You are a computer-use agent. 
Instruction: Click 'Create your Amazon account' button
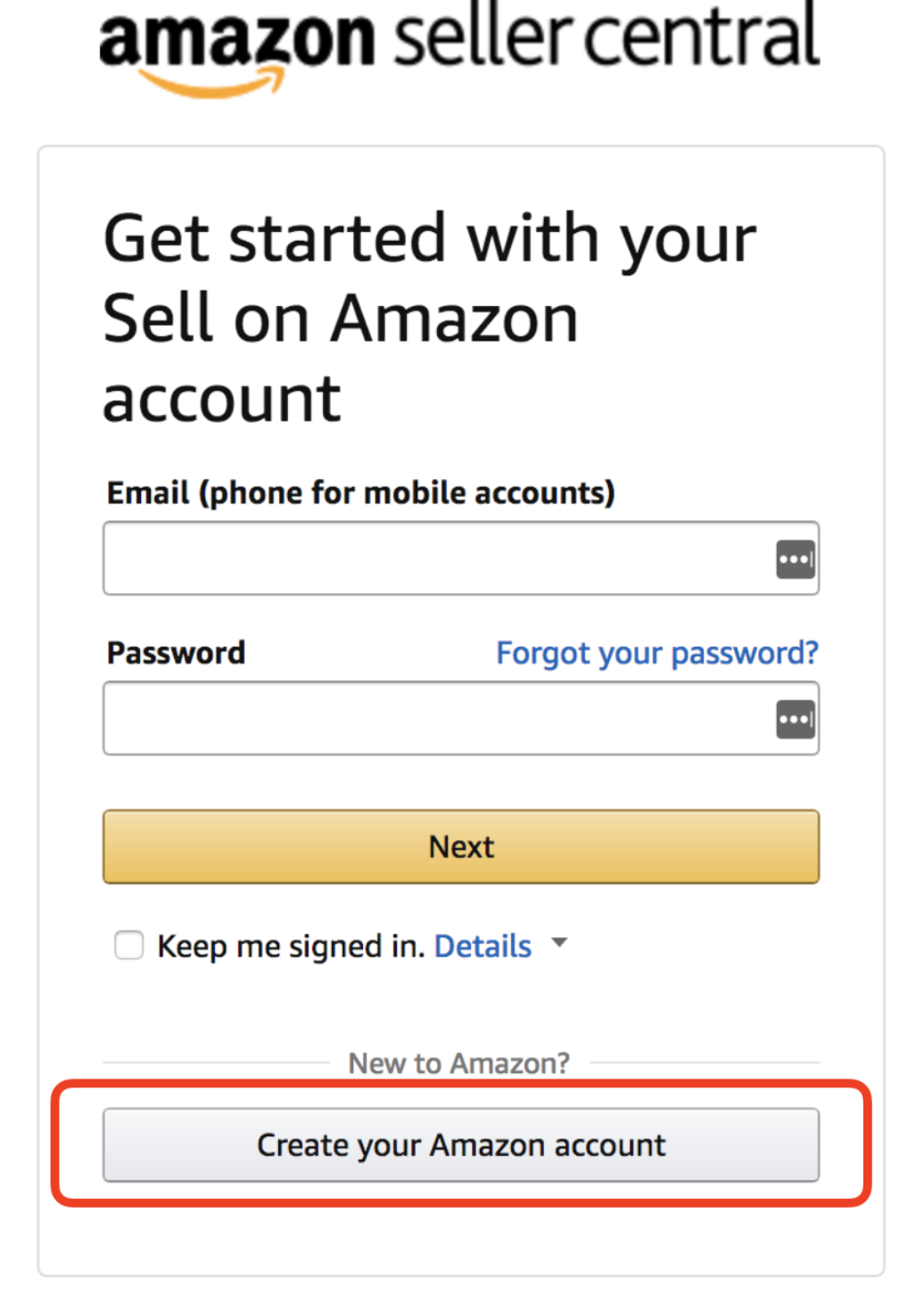click(461, 1145)
